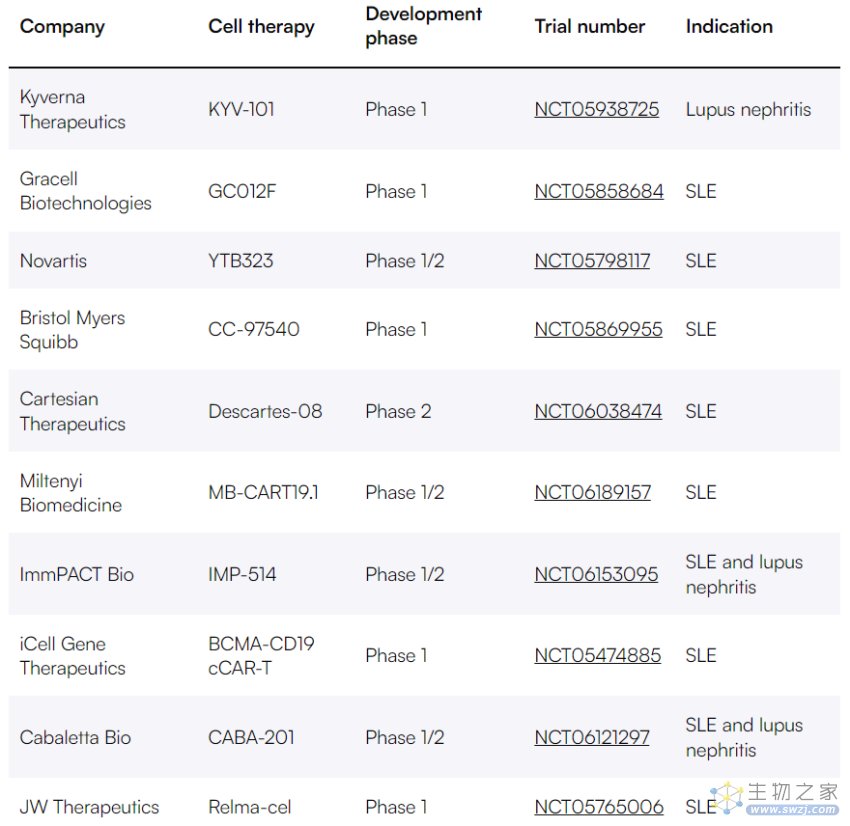Click the watermark logo icon

728,797
